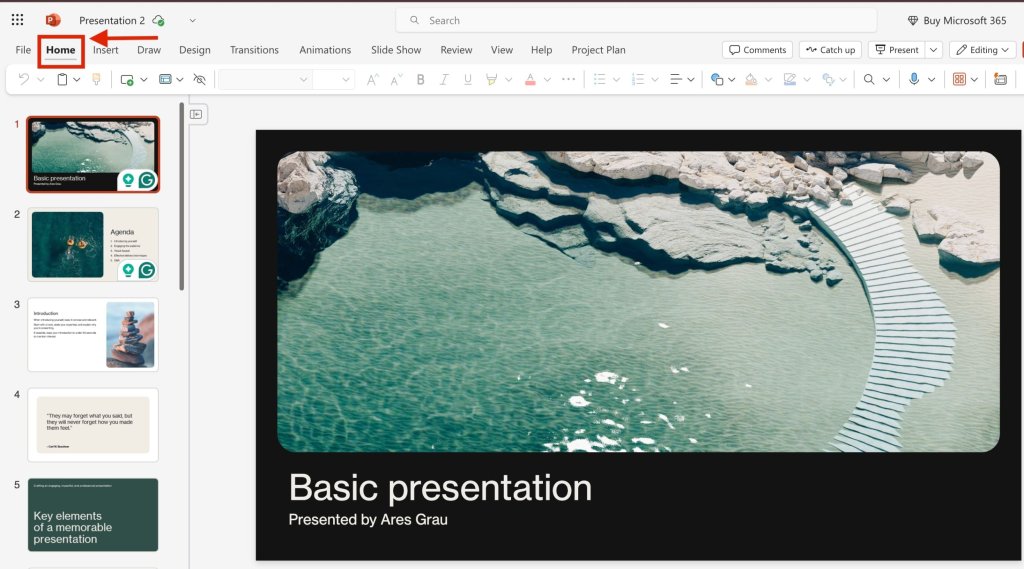Click the Find magnifier in toolbar
The image size is (1024, 569).
869,79
